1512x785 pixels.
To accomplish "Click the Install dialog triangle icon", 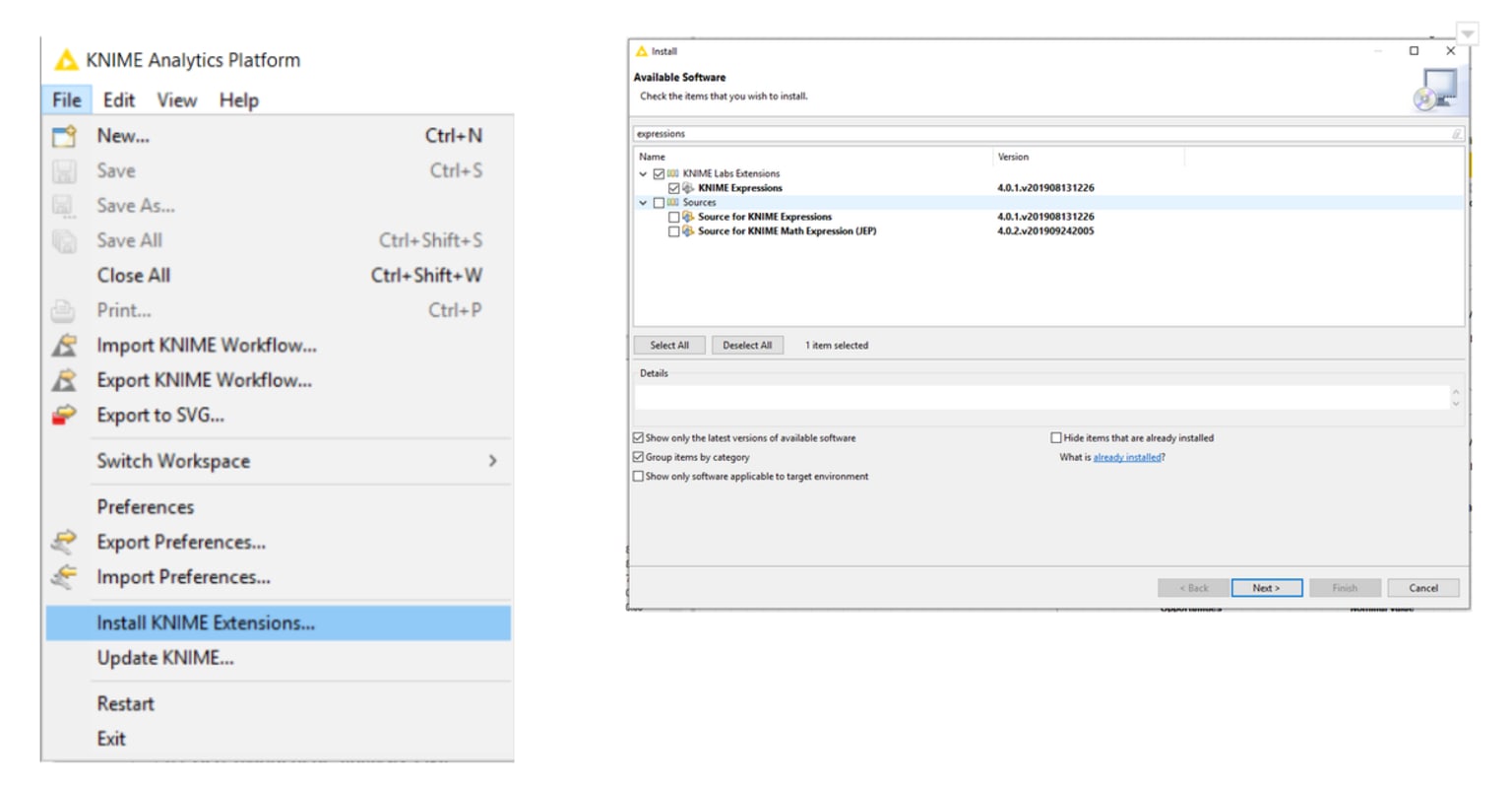I will [x=642, y=51].
